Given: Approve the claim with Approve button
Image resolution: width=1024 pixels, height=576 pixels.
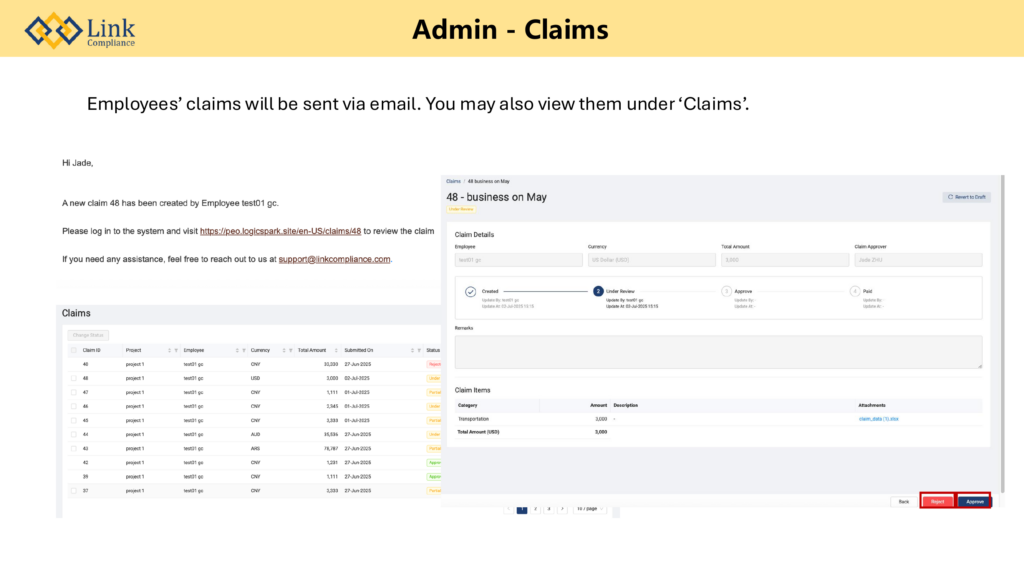Looking at the screenshot, I should 974,501.
